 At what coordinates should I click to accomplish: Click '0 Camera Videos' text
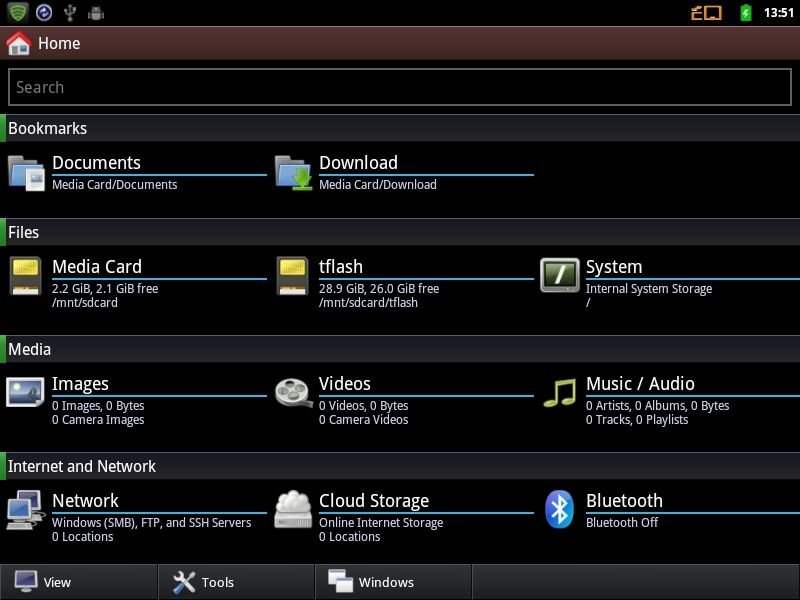364,420
